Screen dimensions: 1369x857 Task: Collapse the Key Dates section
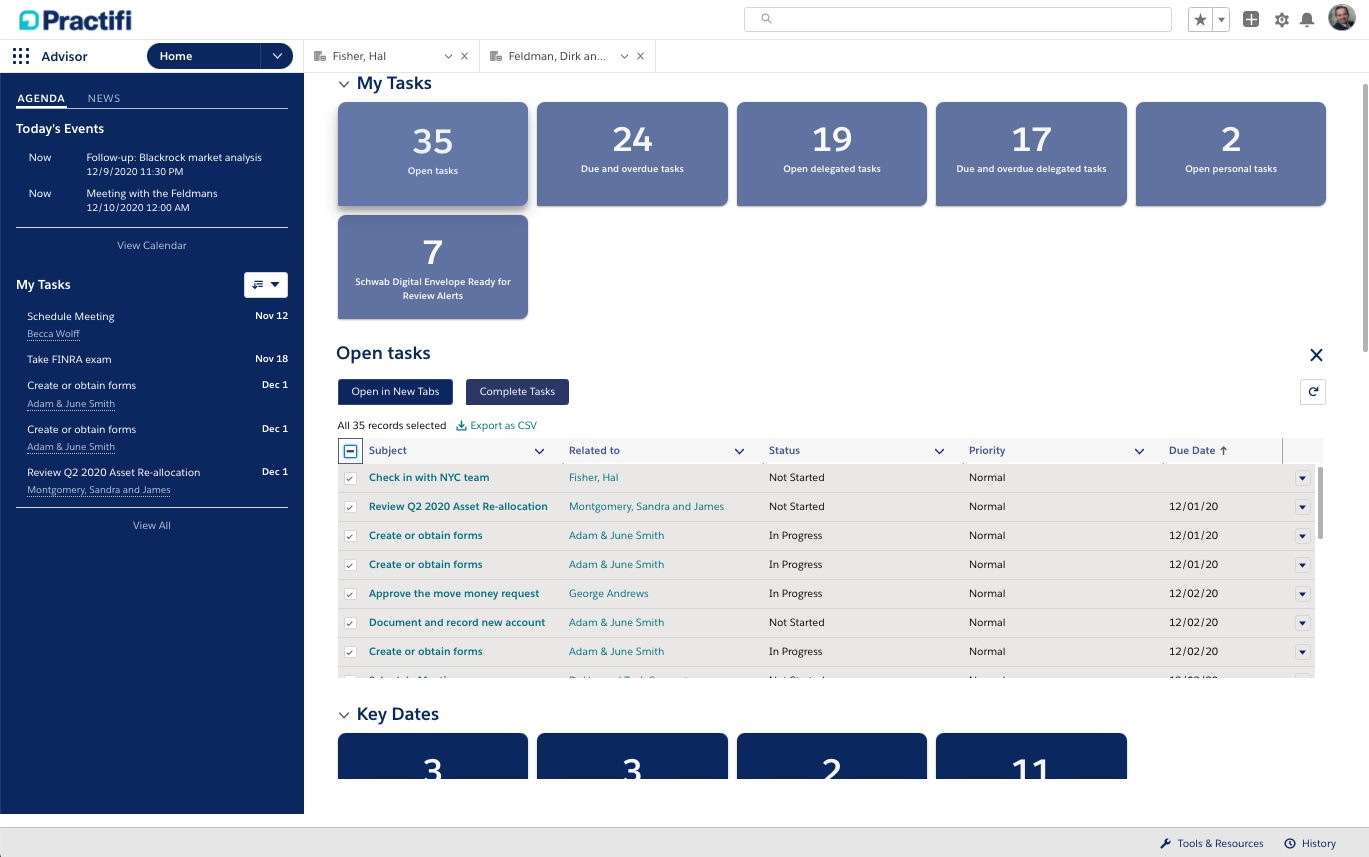tap(344, 715)
